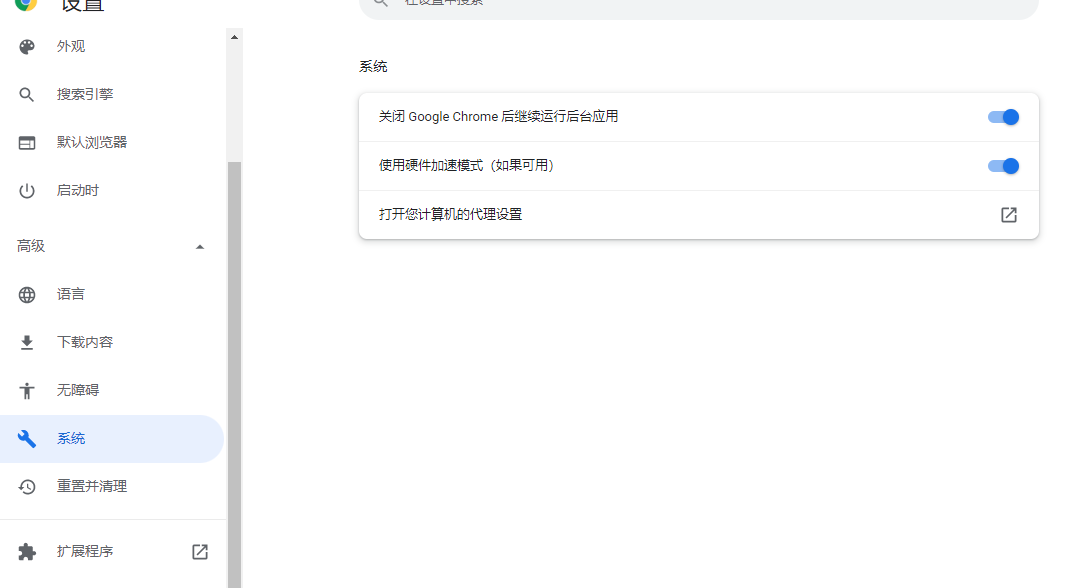The width and height of the screenshot is (1068, 588).
Task: Open the 语言 settings section
Action: point(112,294)
